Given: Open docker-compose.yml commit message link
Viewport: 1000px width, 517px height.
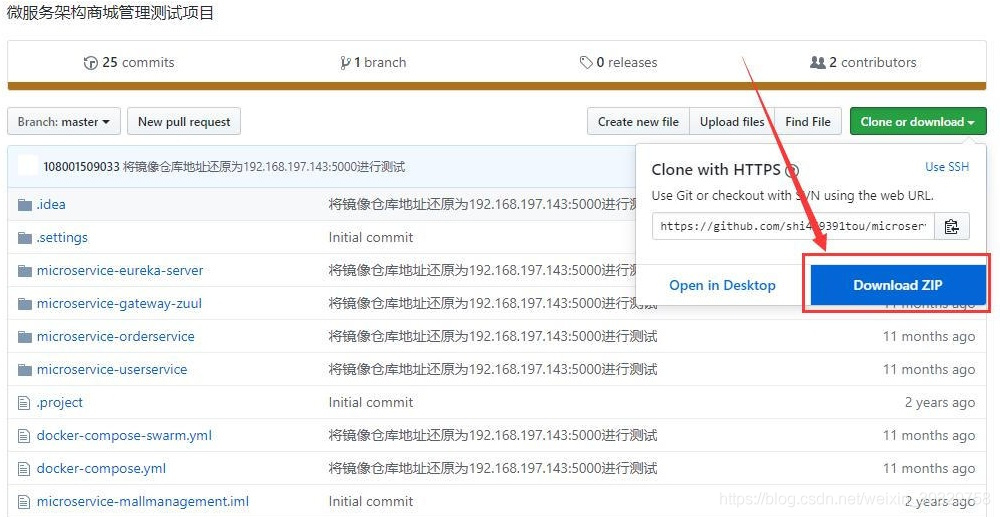Looking at the screenshot, I should point(492,469).
